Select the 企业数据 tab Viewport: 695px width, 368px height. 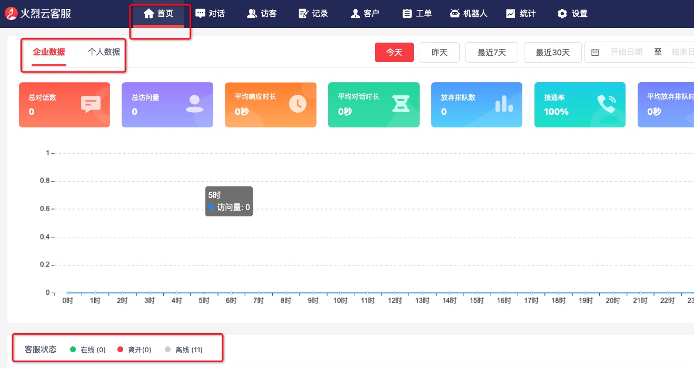tap(49, 52)
